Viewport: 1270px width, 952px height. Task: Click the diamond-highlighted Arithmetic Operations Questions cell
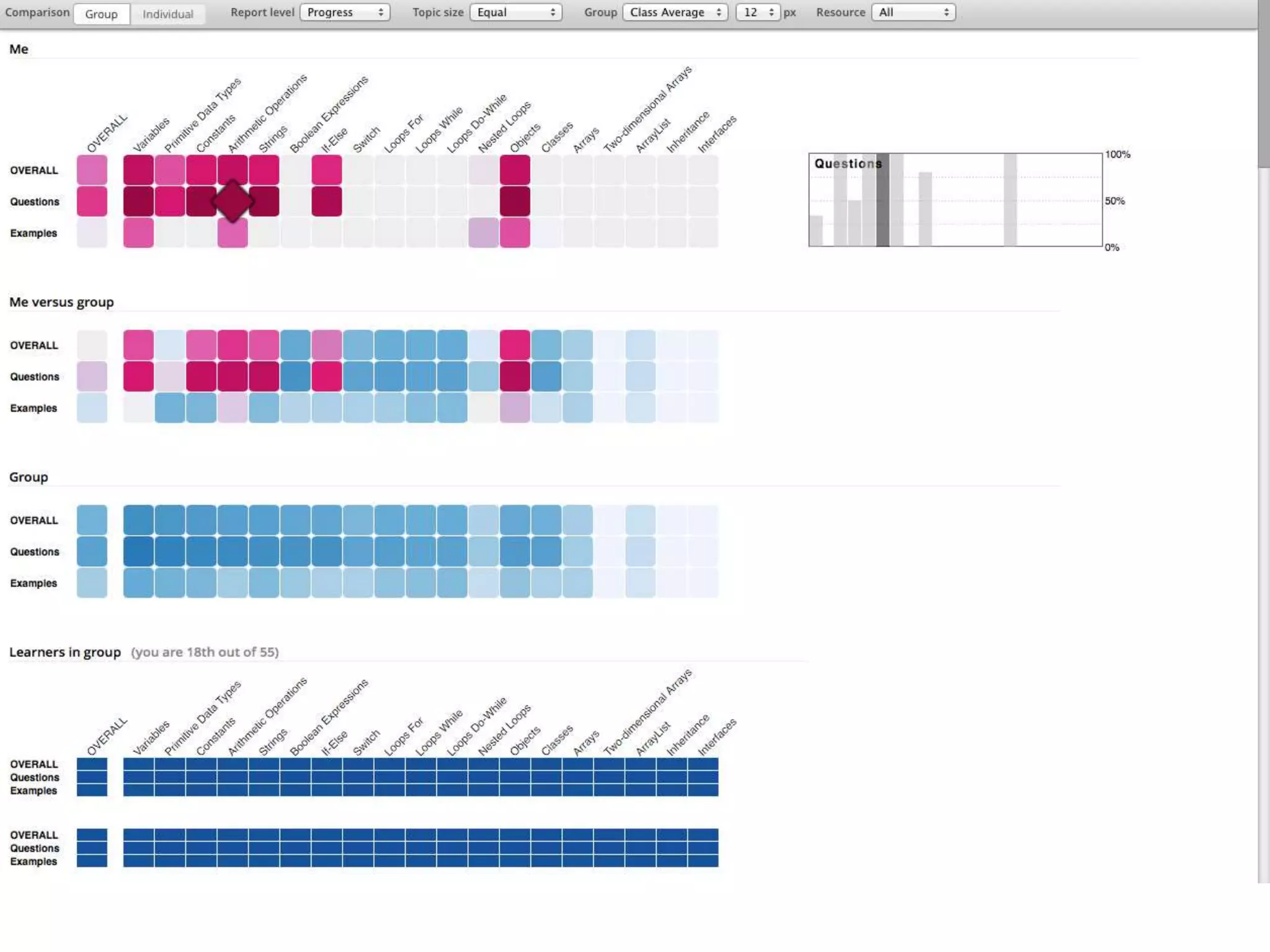click(233, 201)
